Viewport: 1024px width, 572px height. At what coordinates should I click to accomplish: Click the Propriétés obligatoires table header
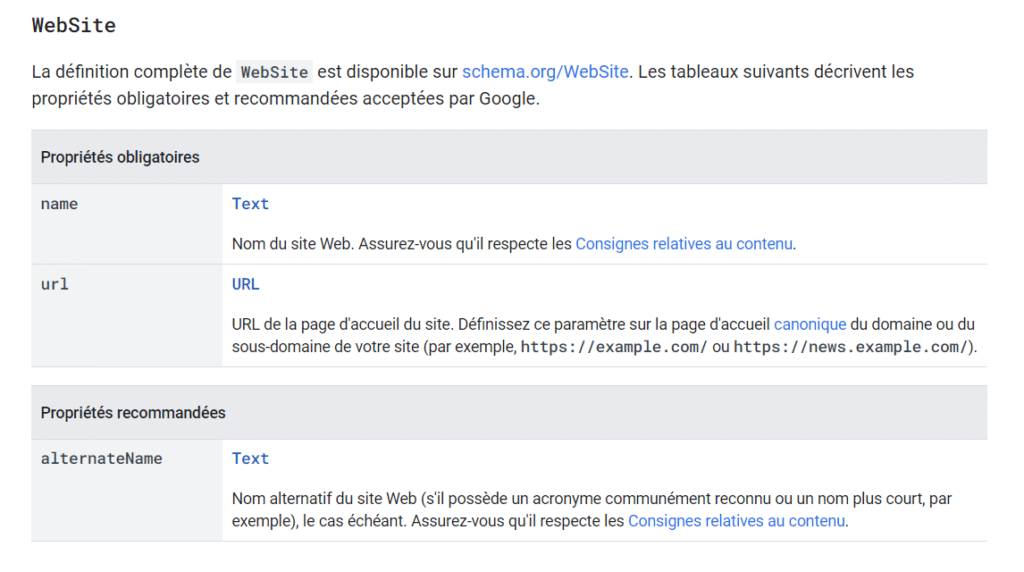click(120, 157)
